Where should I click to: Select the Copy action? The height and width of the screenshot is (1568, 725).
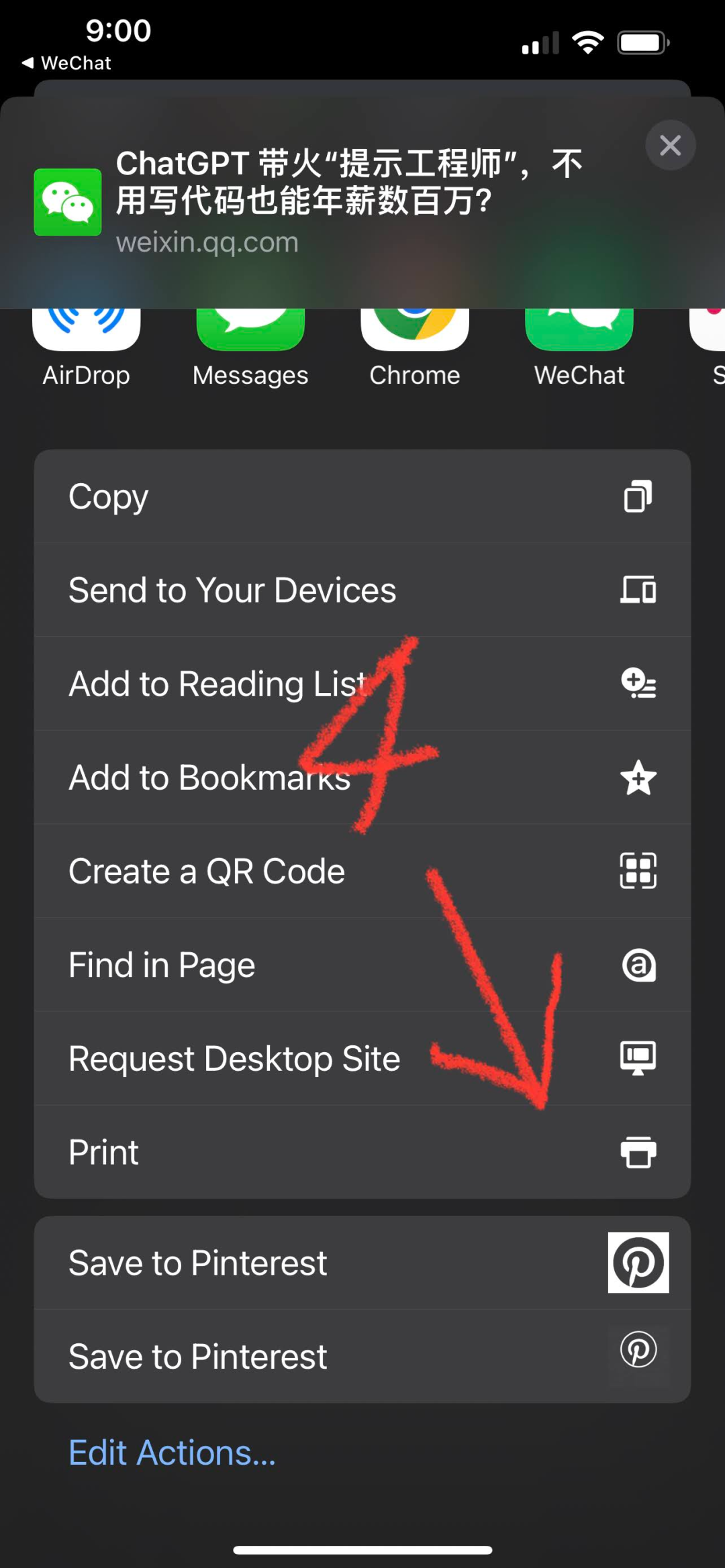click(x=362, y=496)
